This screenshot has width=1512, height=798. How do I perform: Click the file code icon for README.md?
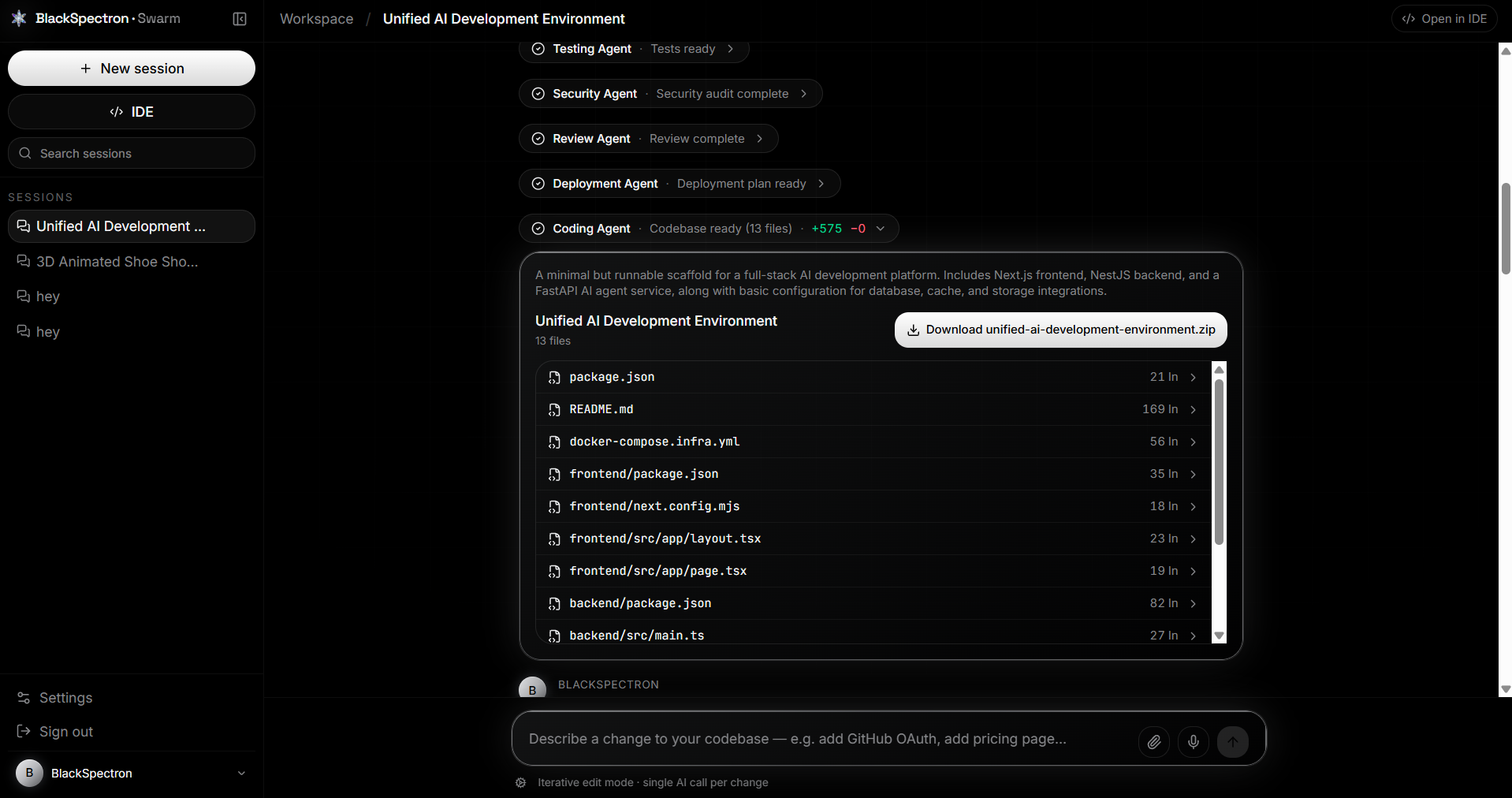(x=554, y=410)
